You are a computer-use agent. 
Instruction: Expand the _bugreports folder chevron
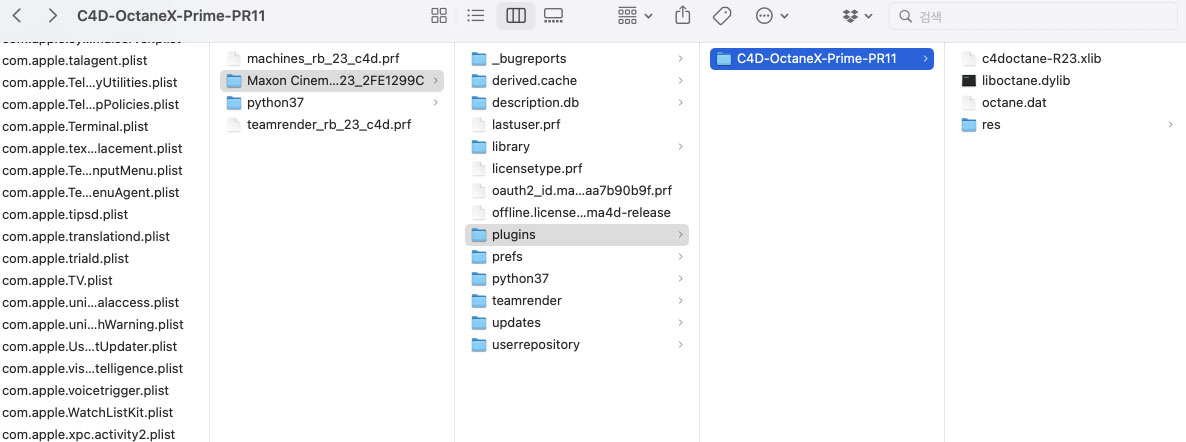click(x=681, y=58)
